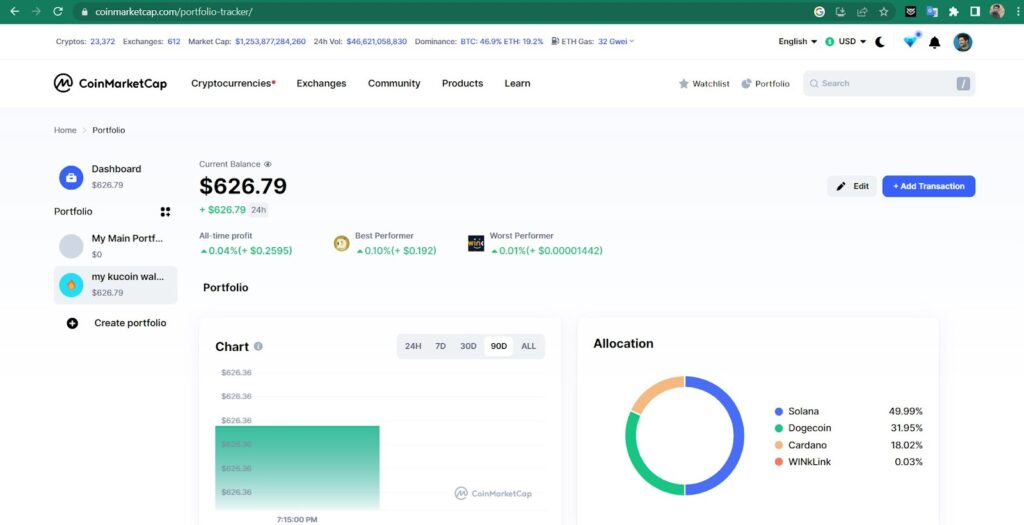Select the 30D chart range
Viewport: 1024px width, 525px height.
(468, 346)
